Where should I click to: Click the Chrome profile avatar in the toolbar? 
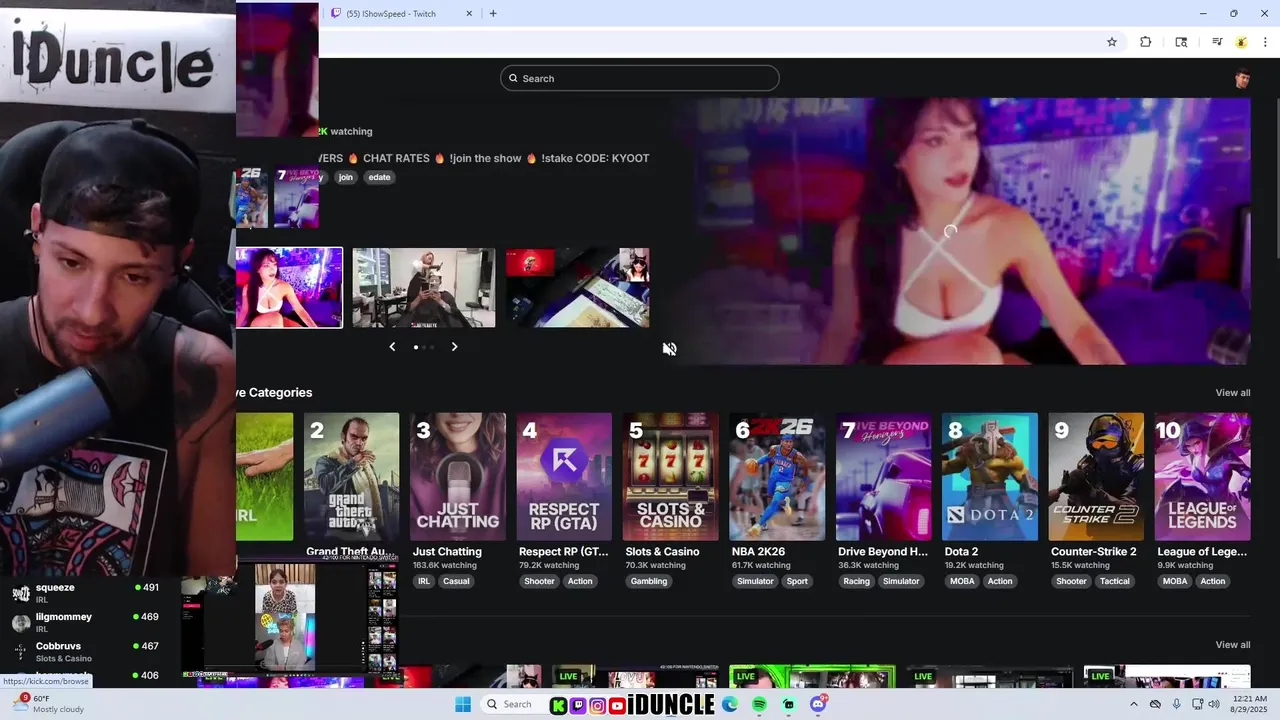[x=1241, y=42]
